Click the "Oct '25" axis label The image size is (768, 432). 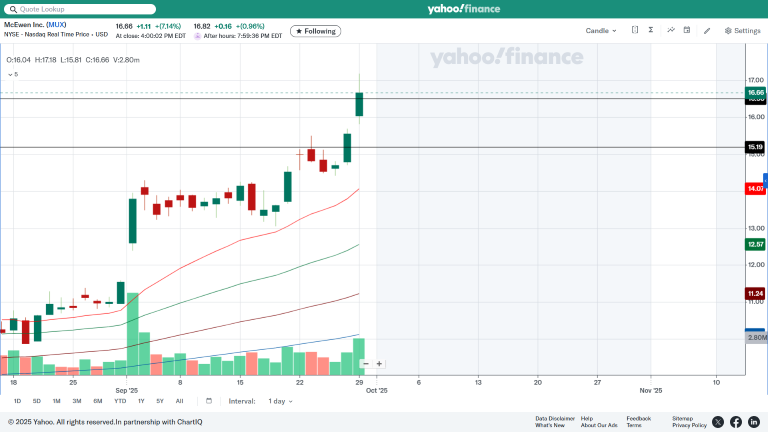[x=377, y=390]
